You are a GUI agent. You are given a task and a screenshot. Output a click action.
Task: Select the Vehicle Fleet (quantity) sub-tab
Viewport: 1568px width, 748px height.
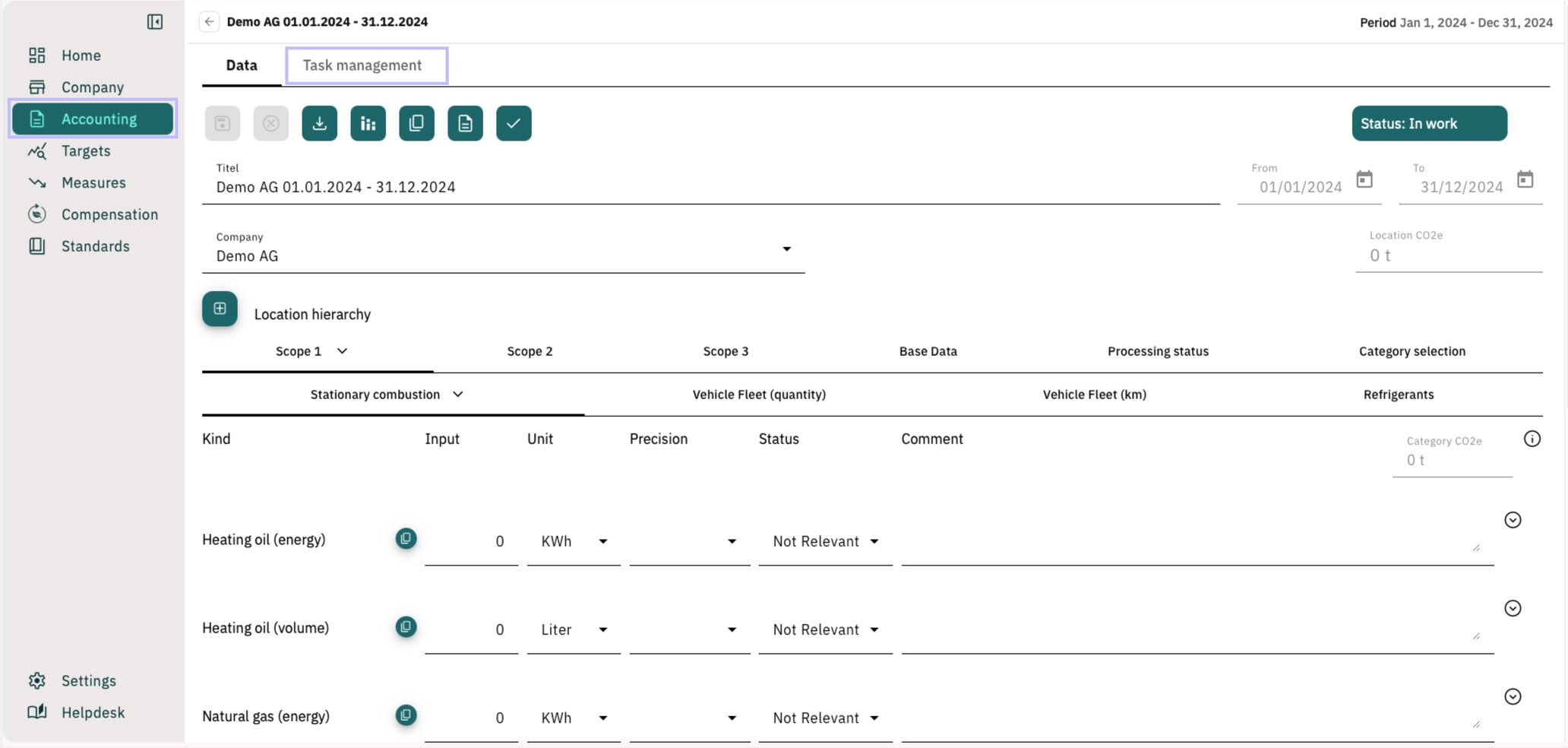point(759,395)
